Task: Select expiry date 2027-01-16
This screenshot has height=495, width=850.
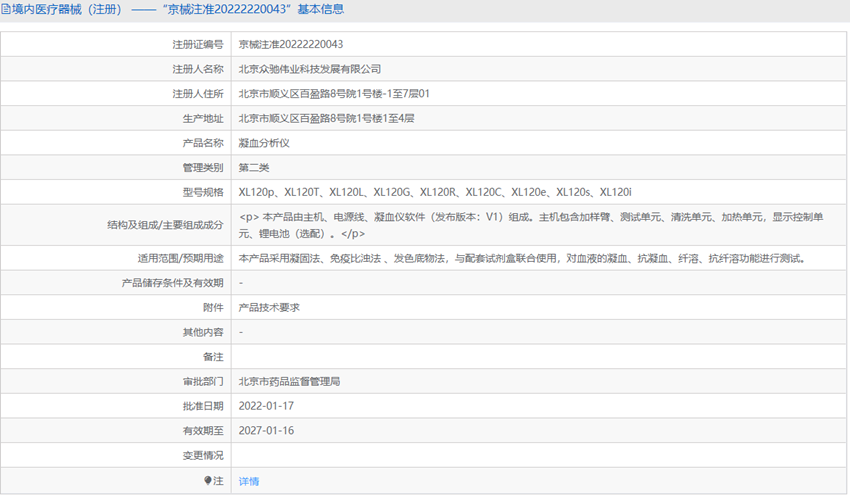Action: [266, 430]
